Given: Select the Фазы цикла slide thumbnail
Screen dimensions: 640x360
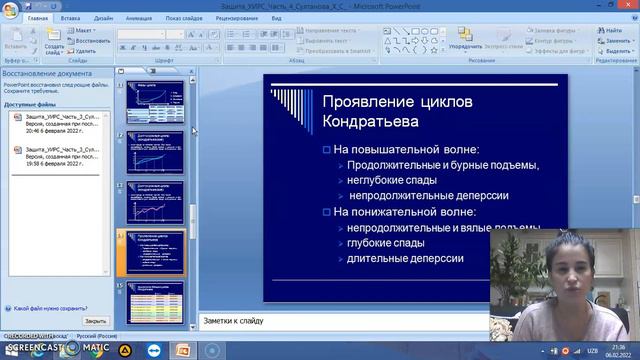Looking at the screenshot, I should pyautogui.click(x=155, y=102).
